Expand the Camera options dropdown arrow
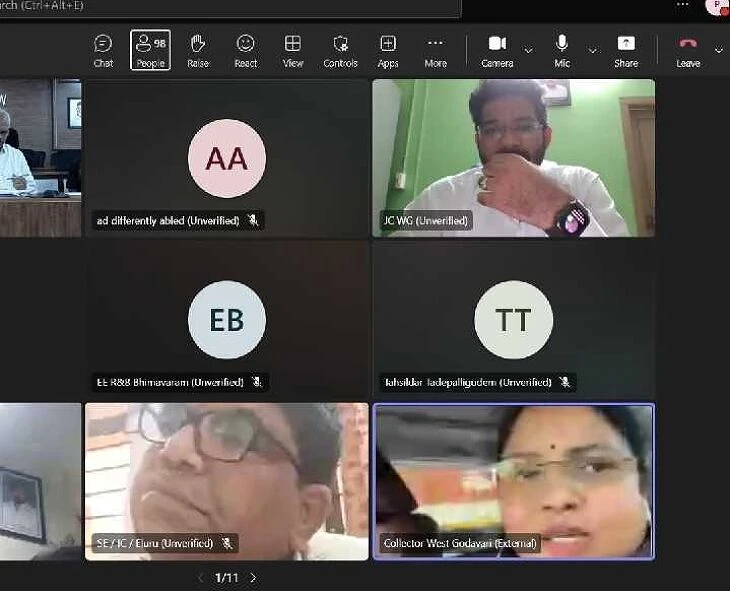730x591 pixels. 528,50
